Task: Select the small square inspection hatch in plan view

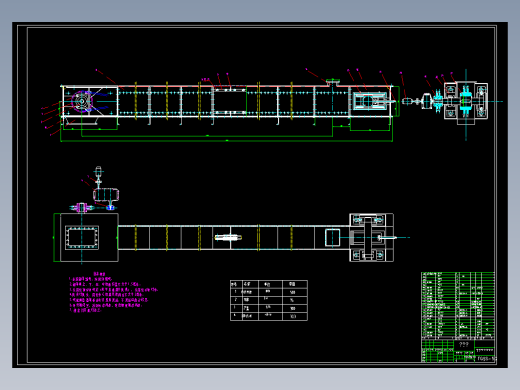Action: coord(332,238)
